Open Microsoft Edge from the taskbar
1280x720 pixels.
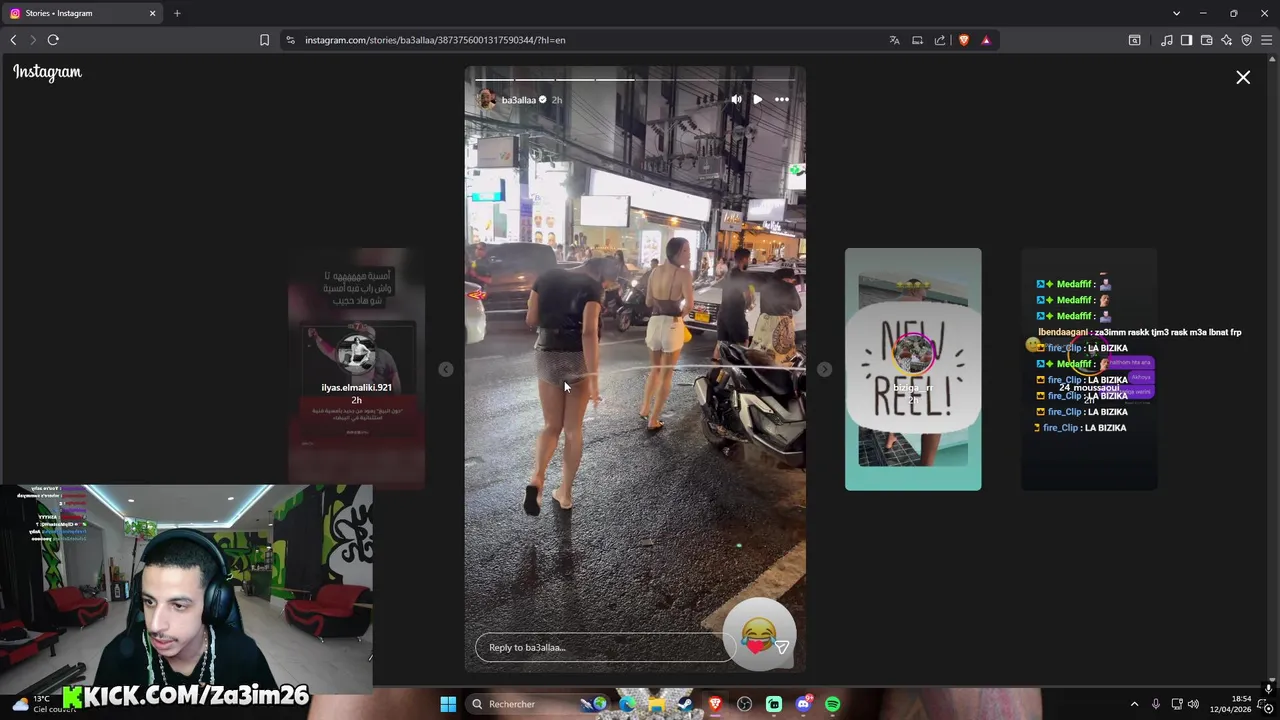627,704
